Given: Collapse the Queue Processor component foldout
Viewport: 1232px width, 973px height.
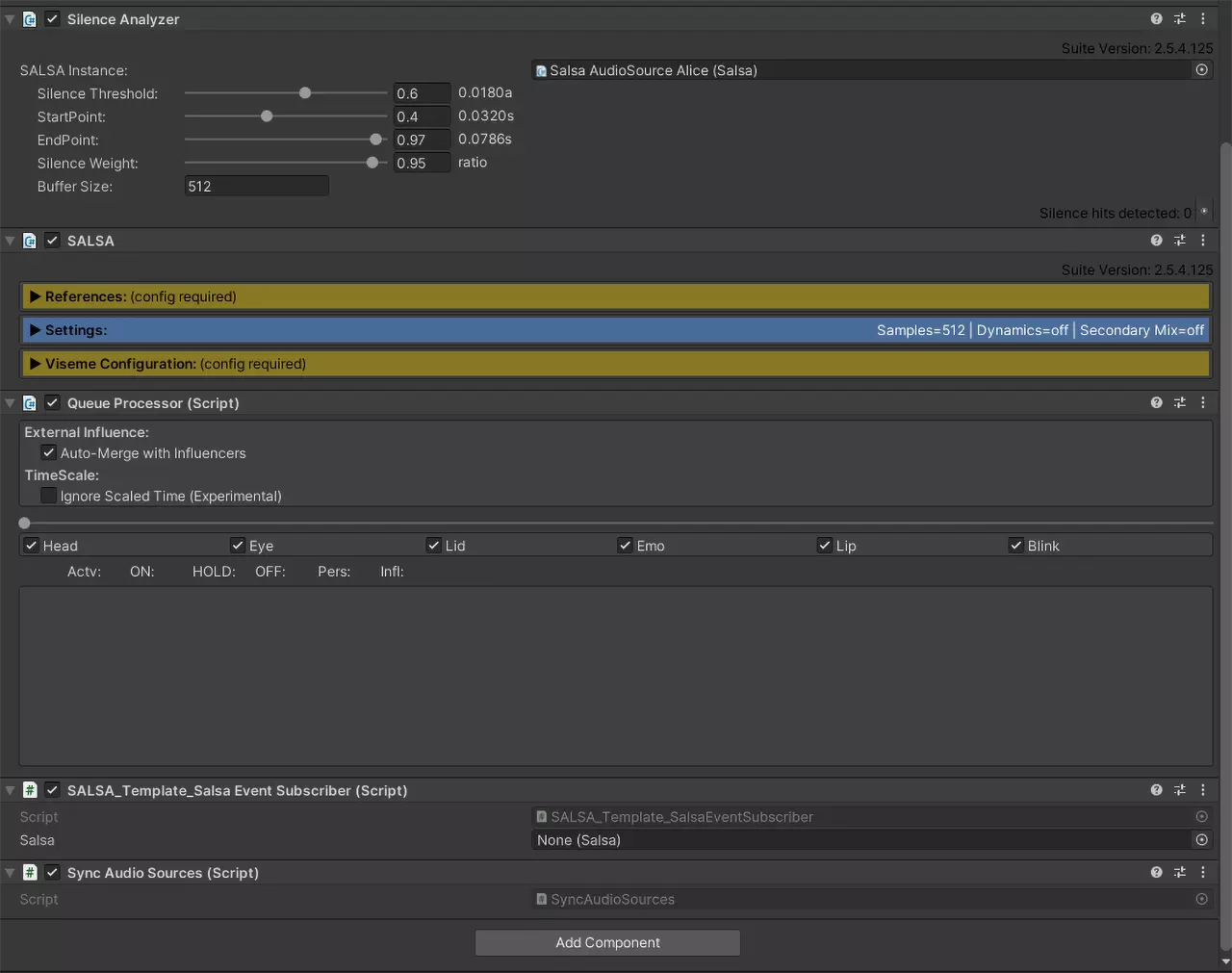Looking at the screenshot, I should point(10,403).
